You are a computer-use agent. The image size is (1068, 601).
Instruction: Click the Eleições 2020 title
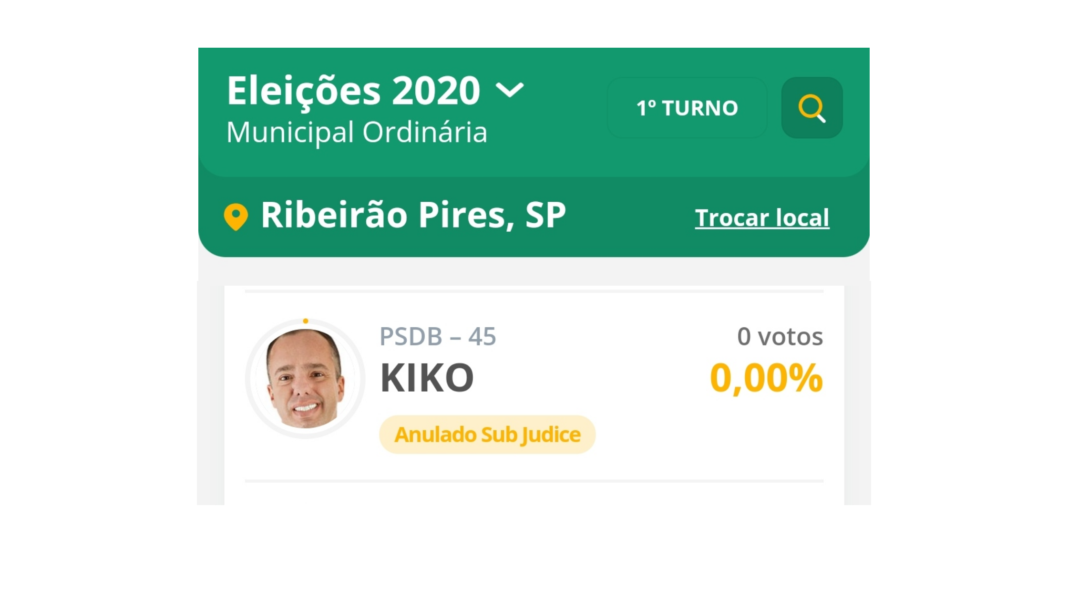[x=353, y=91]
